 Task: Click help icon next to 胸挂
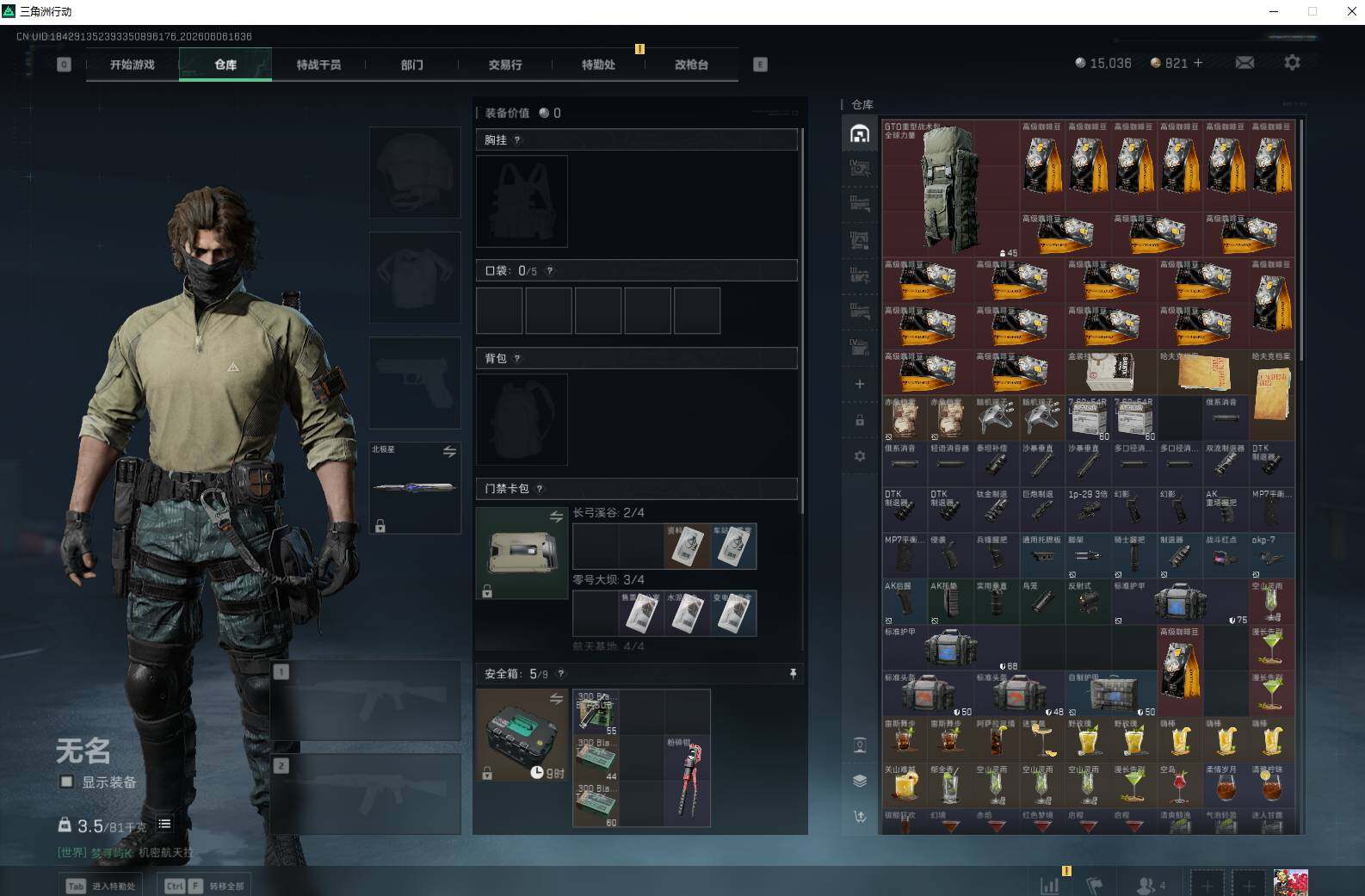516,139
